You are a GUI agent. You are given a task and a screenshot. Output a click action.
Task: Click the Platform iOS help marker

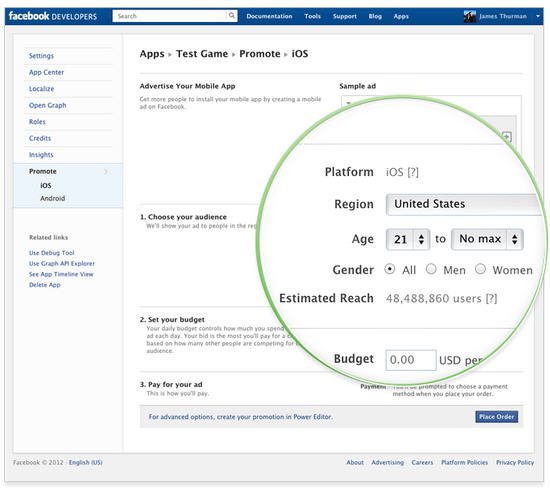413,172
